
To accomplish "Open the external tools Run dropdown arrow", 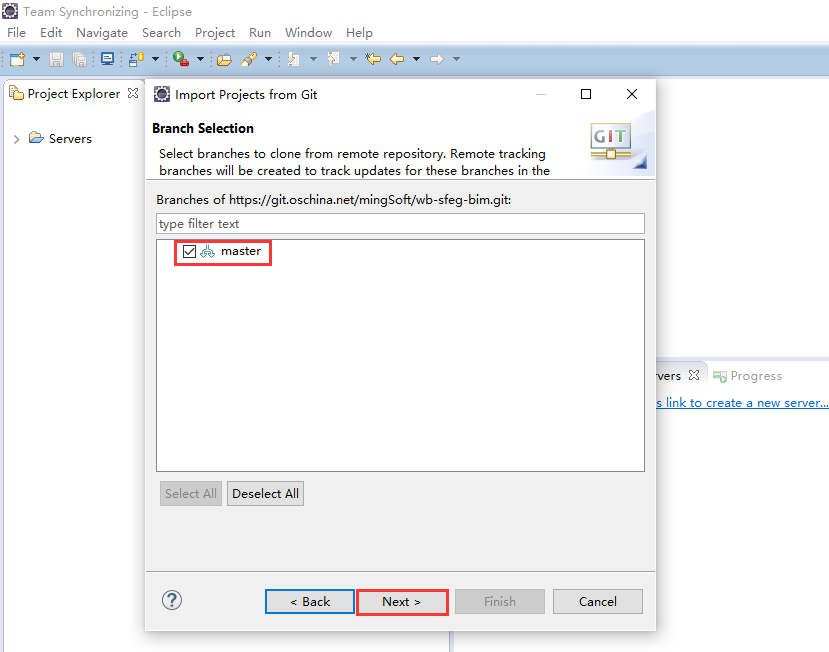I will click(x=200, y=59).
